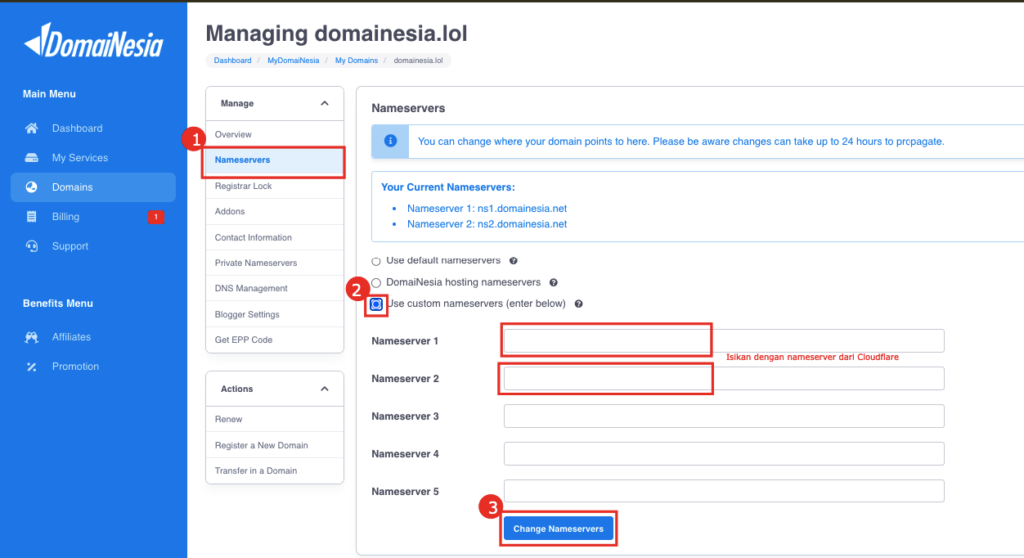Select Nameservers in the Manage list
The width and height of the screenshot is (1024, 558).
[274, 160]
